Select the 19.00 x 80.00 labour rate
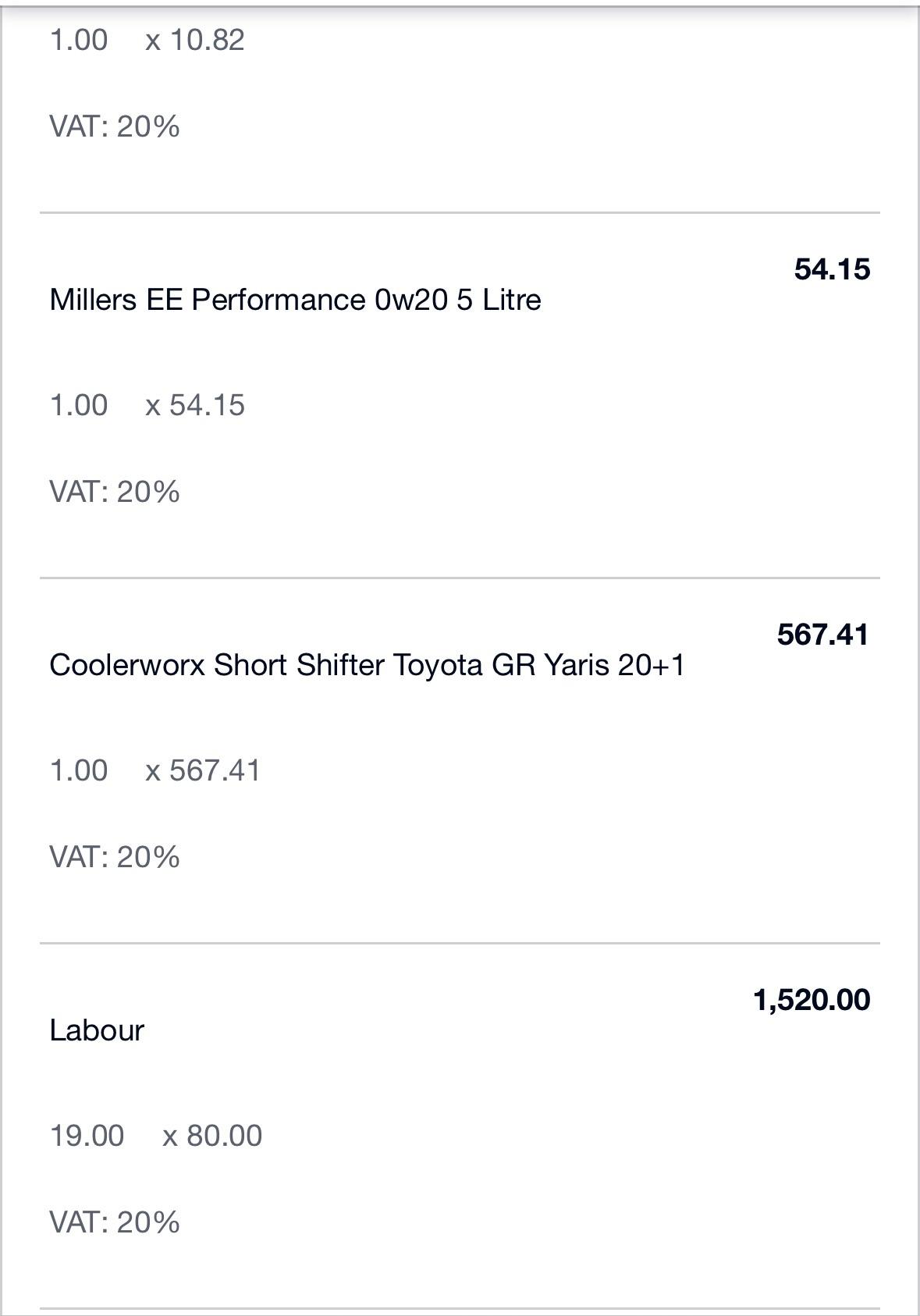Viewport: 920px width, 1316px height. pyautogui.click(x=156, y=1136)
